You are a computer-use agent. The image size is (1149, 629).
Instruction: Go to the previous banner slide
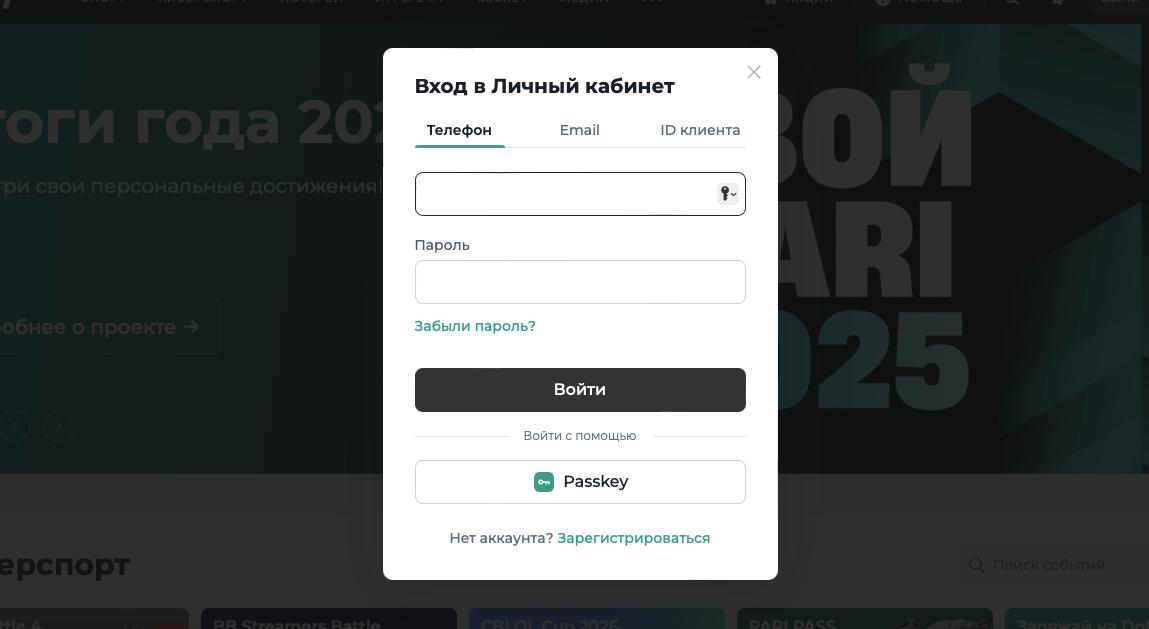coord(15,427)
